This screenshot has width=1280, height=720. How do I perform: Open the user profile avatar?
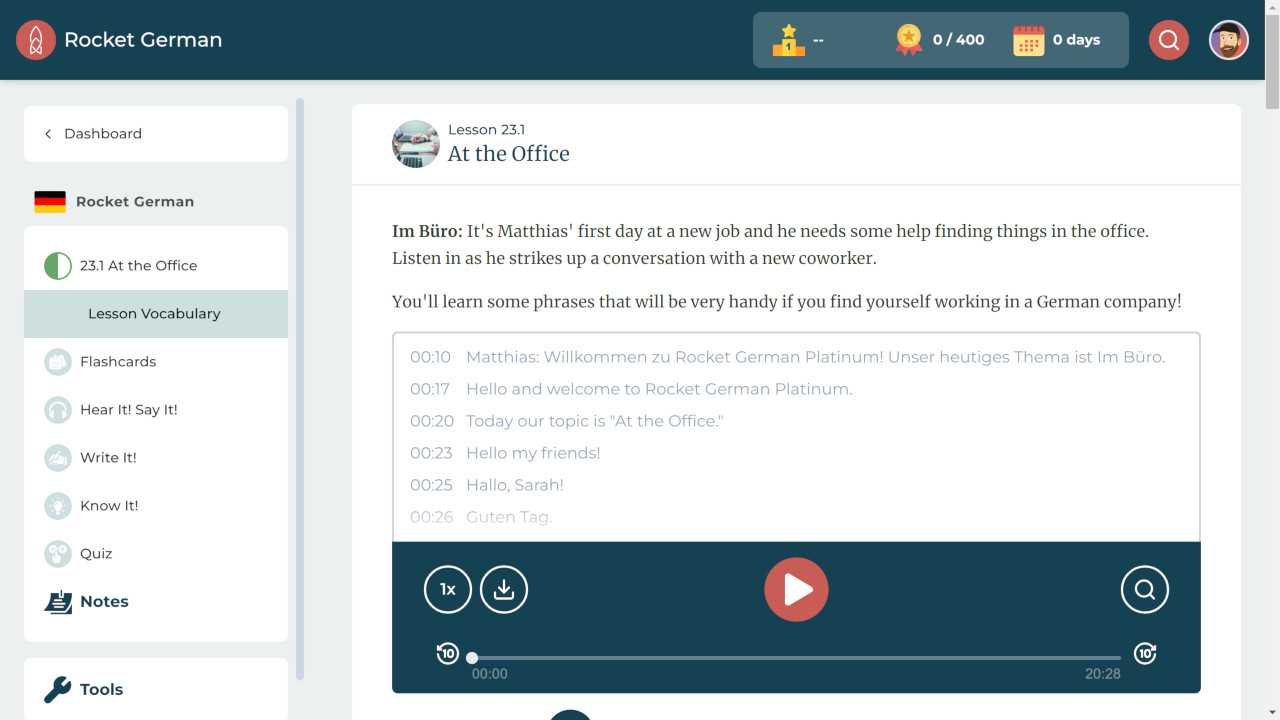1228,40
